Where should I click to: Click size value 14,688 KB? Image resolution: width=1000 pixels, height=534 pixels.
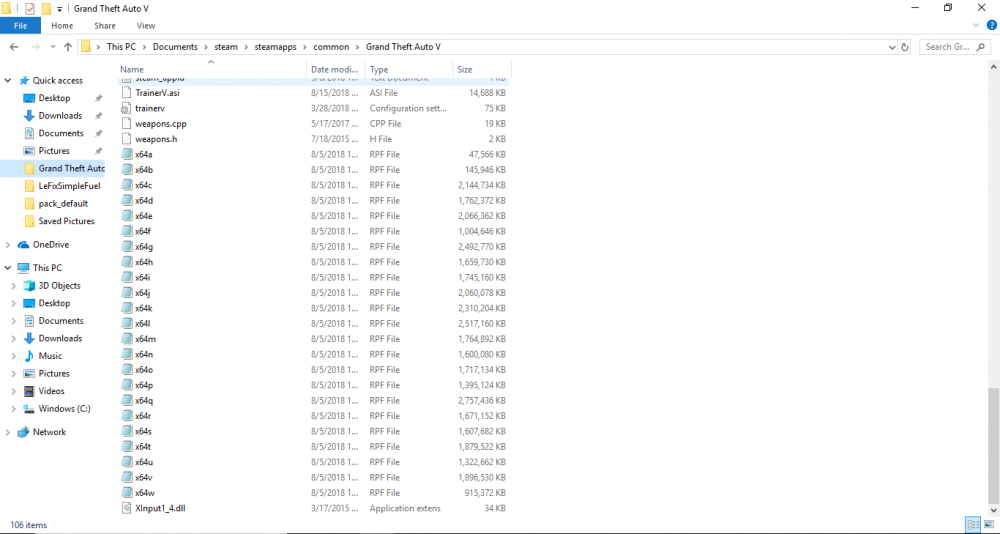(487, 93)
